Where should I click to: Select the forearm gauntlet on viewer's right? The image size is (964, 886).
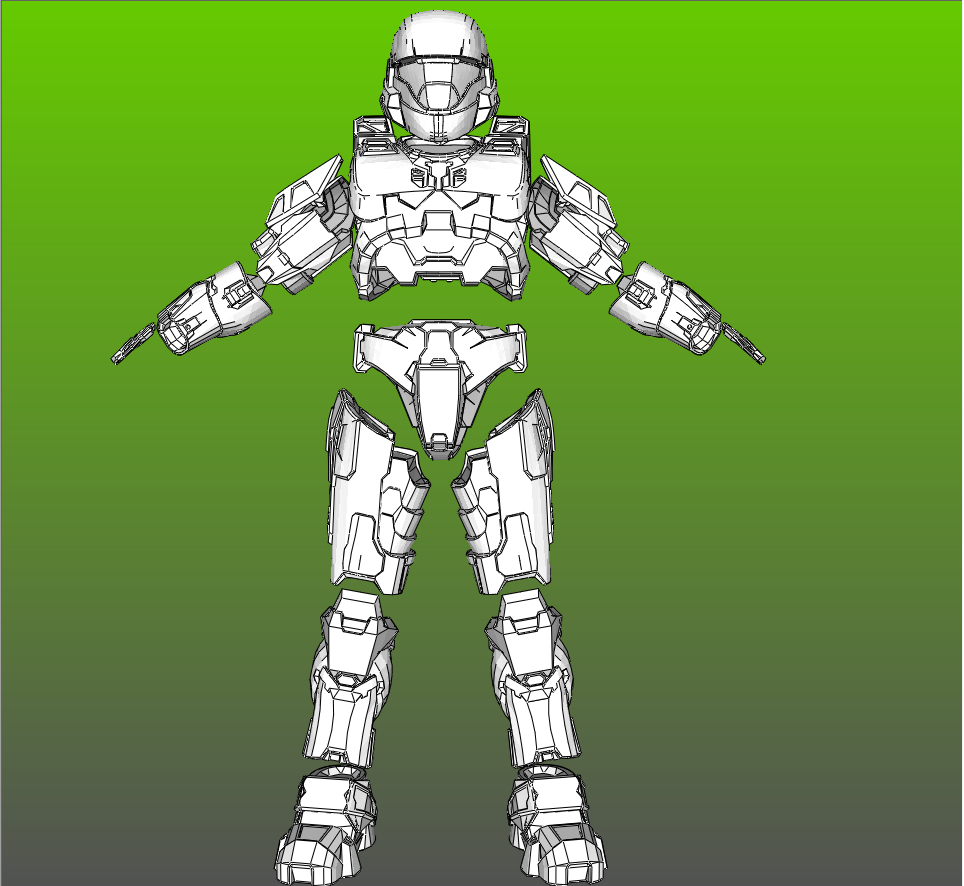[x=667, y=307]
